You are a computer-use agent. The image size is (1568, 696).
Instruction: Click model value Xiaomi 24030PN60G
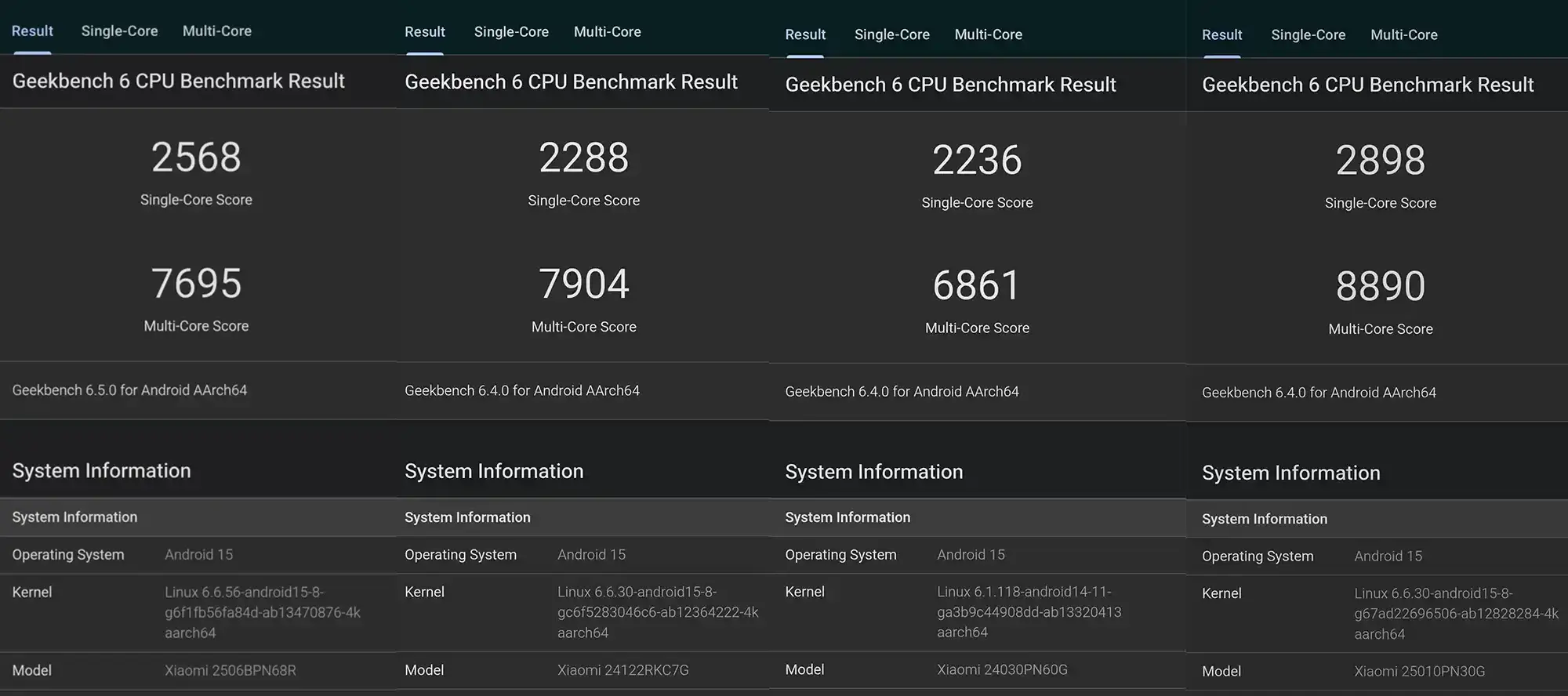coord(1002,669)
